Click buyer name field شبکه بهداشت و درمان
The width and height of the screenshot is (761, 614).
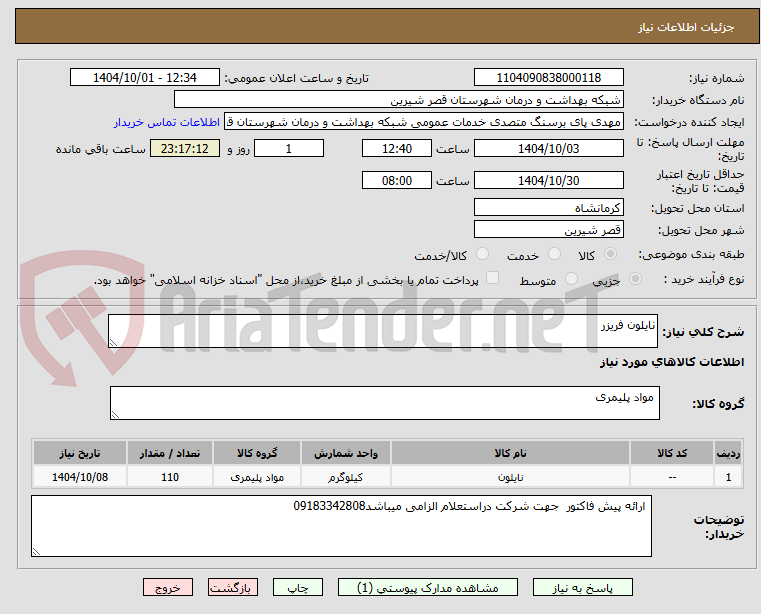coord(398,100)
